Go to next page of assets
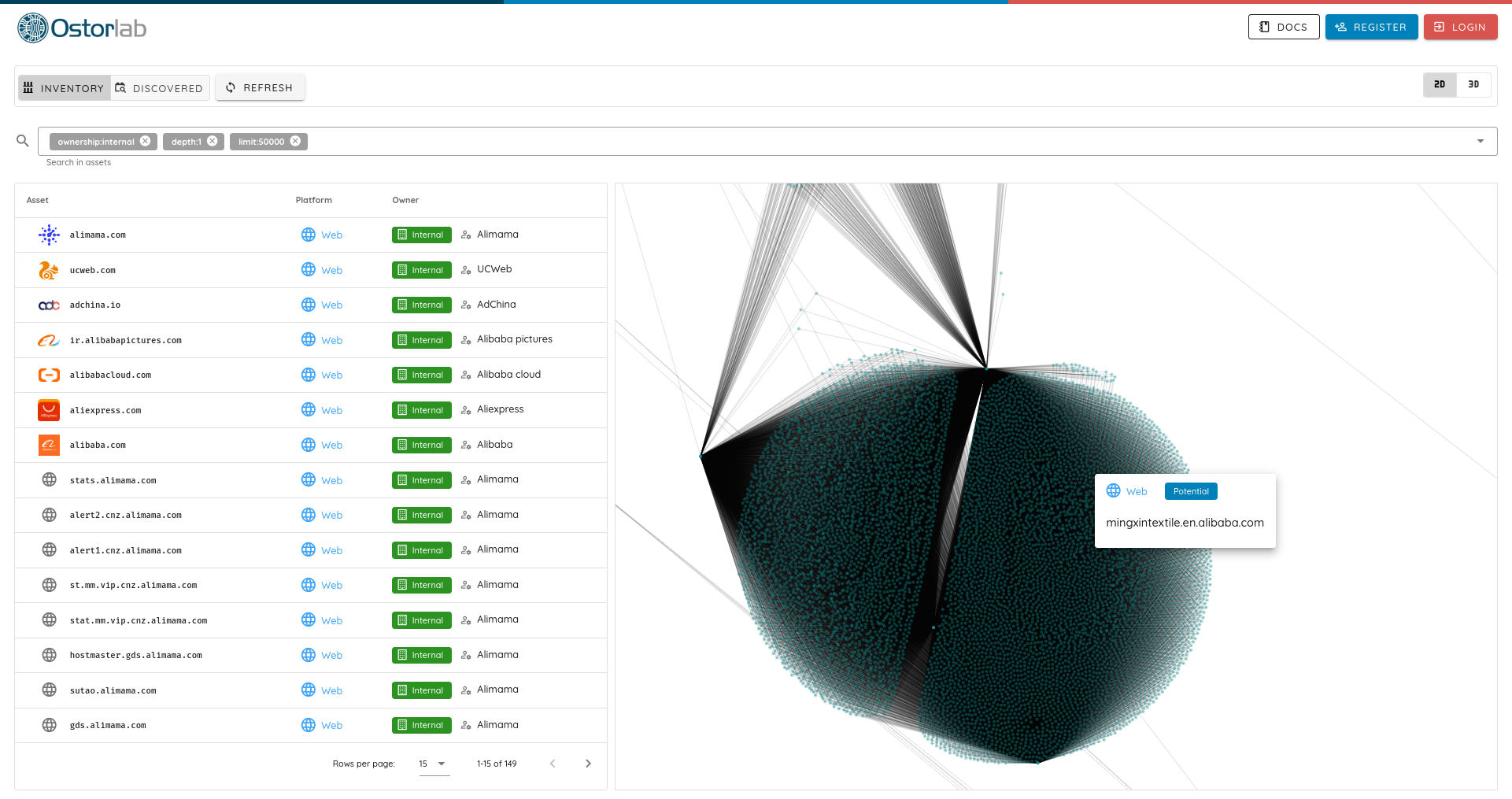The height and width of the screenshot is (799, 1512). click(588, 764)
